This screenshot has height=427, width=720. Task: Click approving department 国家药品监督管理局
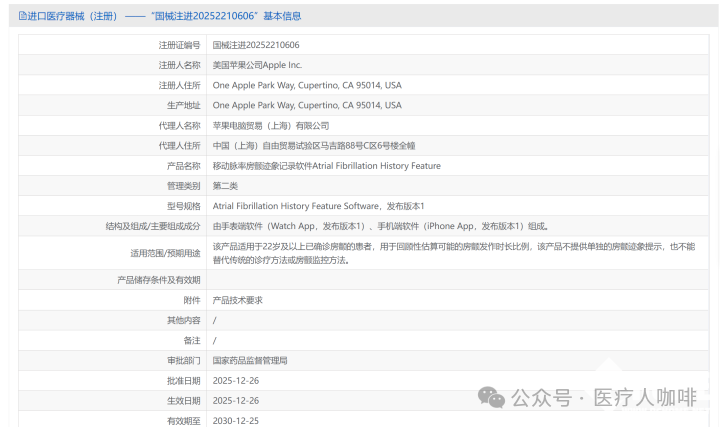250,360
